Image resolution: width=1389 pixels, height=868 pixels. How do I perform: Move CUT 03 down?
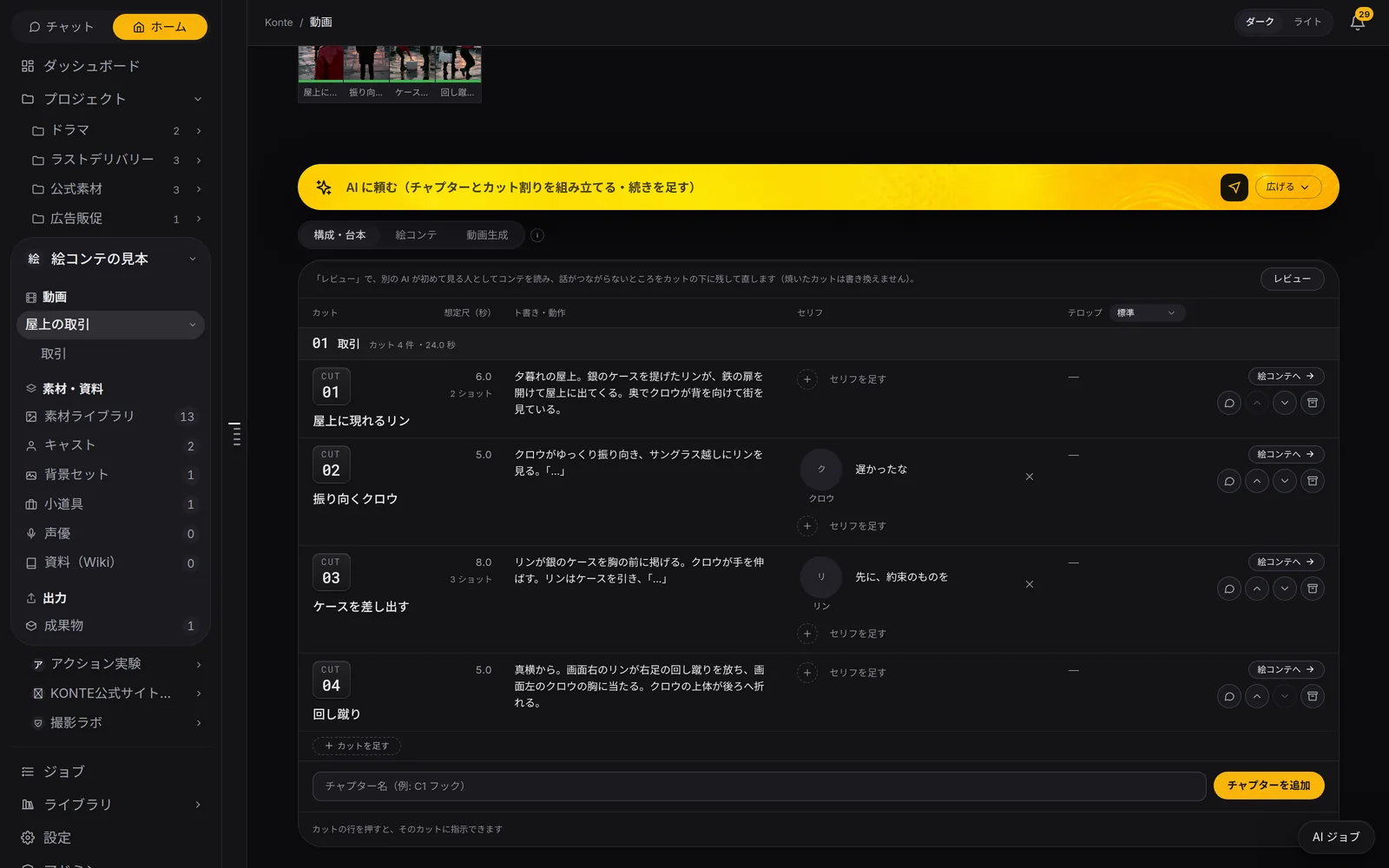pos(1285,589)
